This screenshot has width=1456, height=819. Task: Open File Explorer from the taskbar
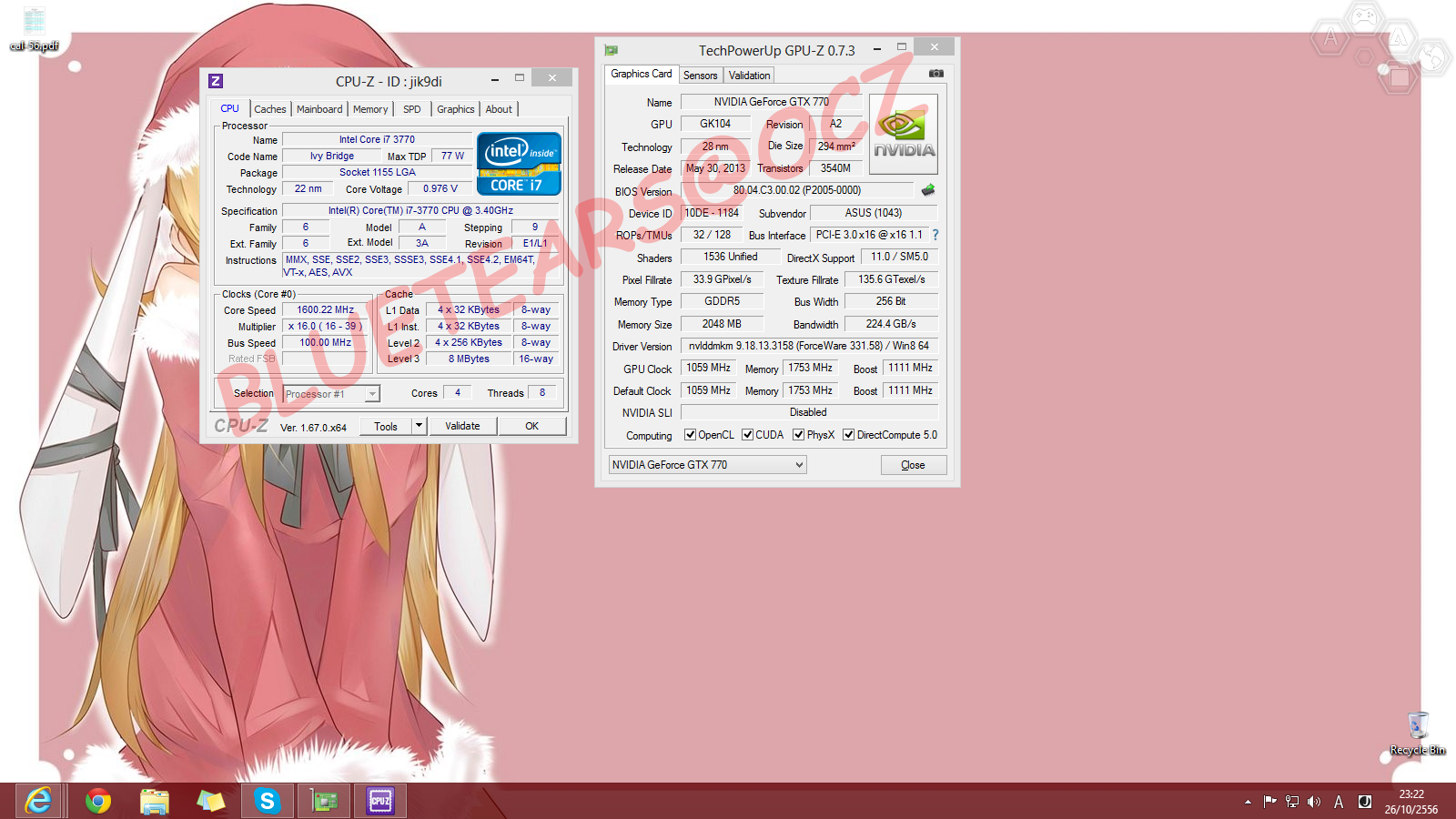(x=154, y=801)
